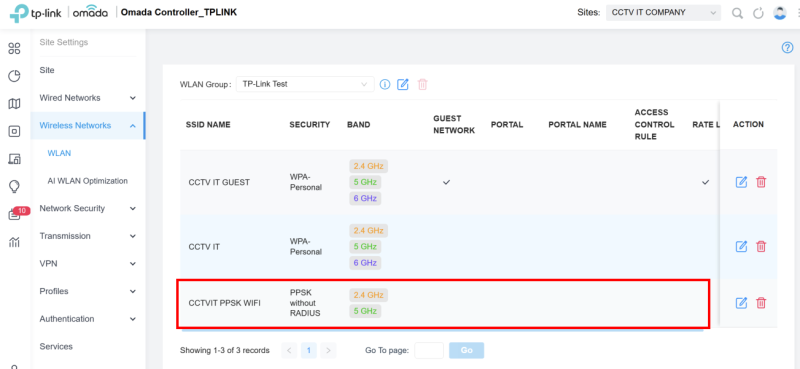Open the user account avatar
The width and height of the screenshot is (800, 369).
click(780, 13)
